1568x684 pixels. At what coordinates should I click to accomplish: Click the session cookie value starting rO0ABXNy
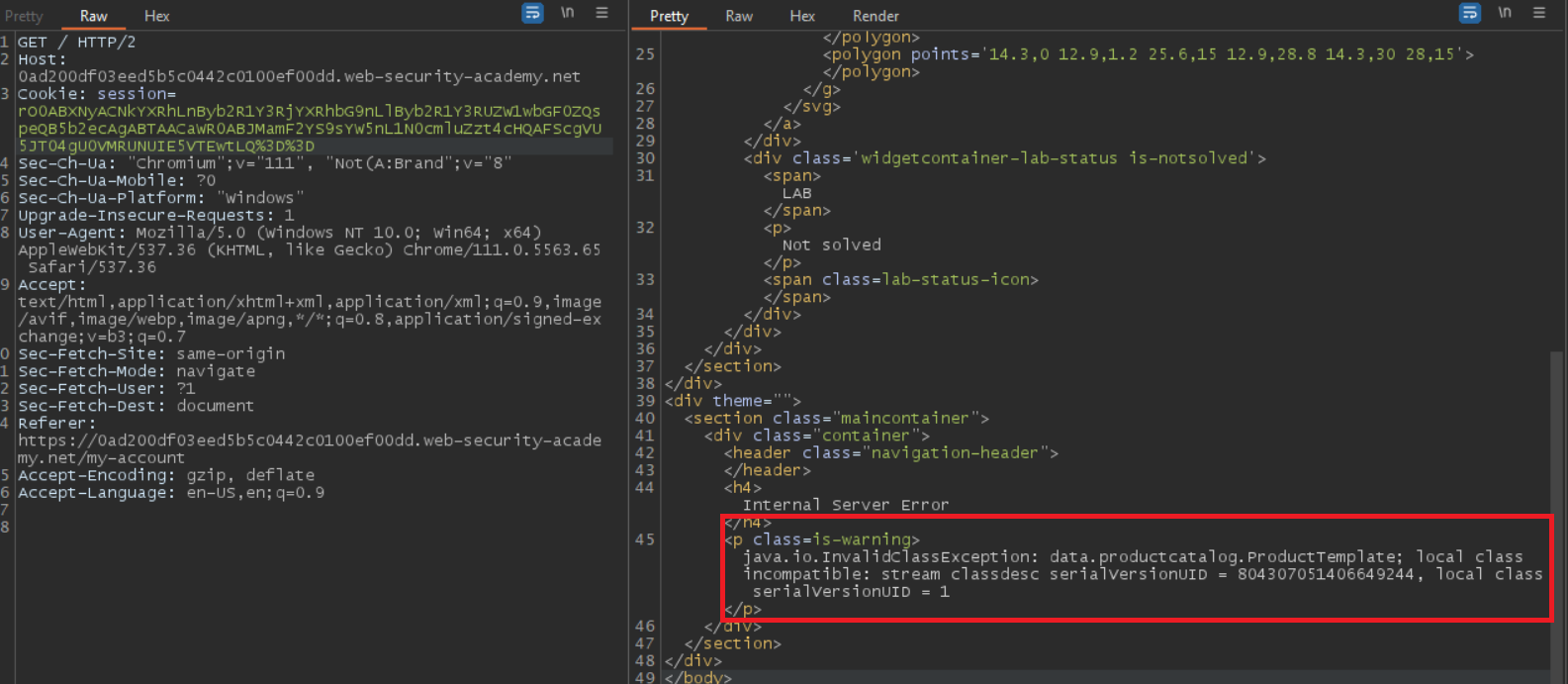click(x=310, y=129)
